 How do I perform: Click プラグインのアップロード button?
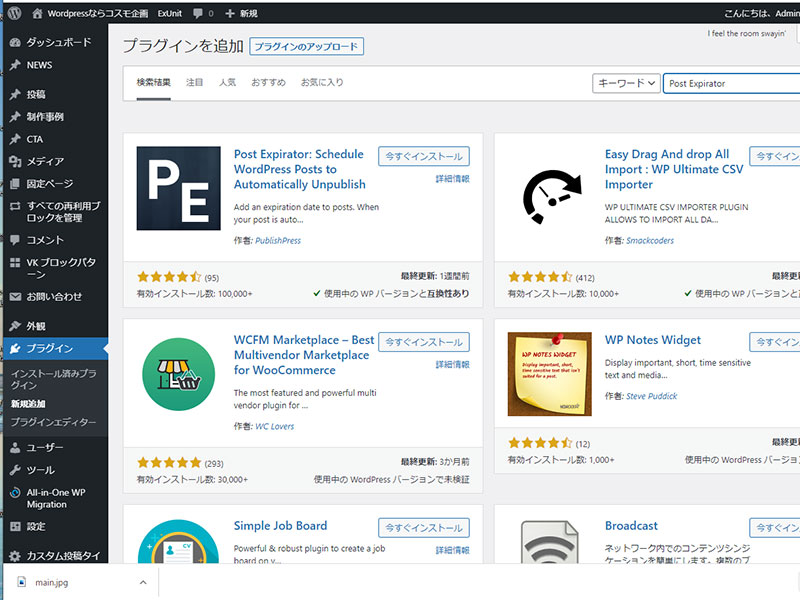click(306, 47)
